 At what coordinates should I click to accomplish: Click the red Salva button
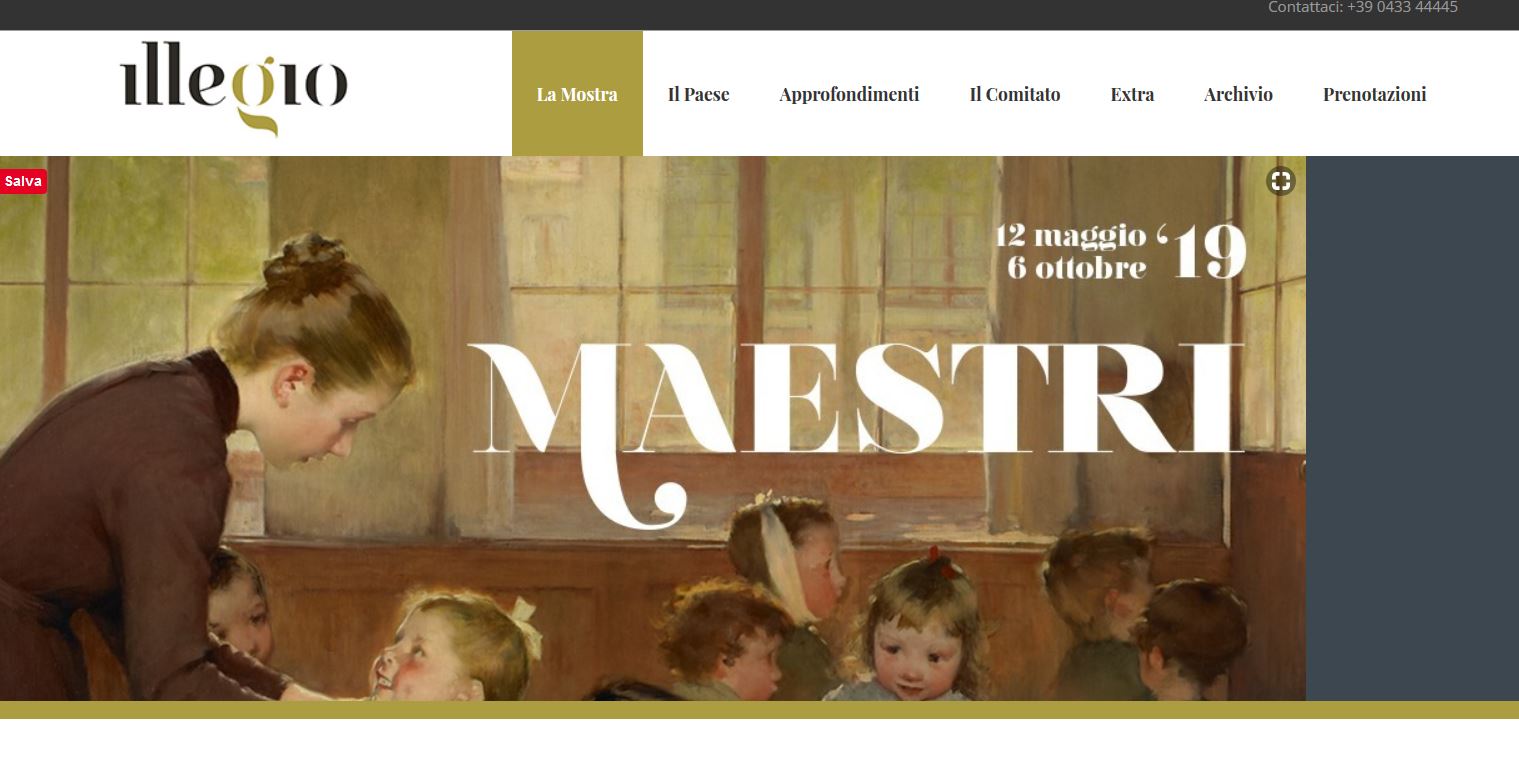(23, 181)
